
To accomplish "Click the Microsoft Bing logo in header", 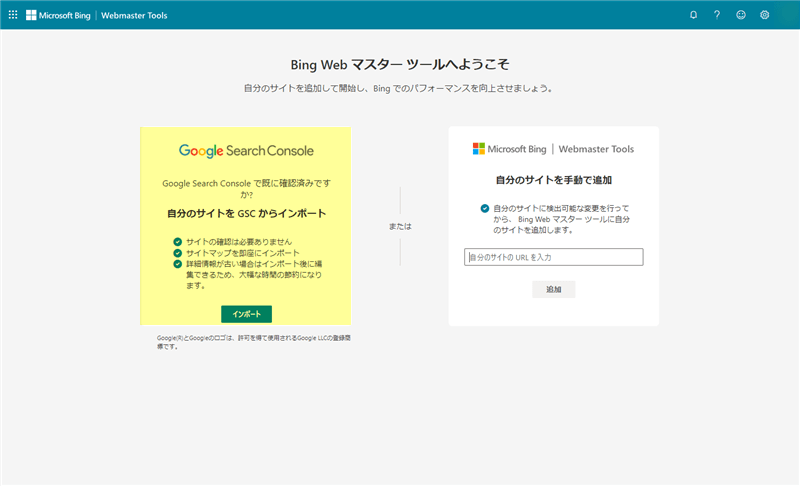I will coord(58,15).
